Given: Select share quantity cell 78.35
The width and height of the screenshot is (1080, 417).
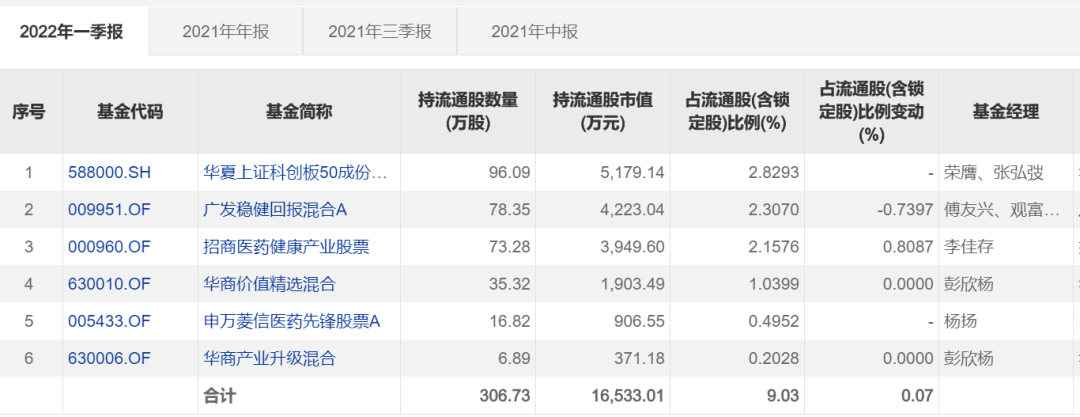Looking at the screenshot, I should (x=510, y=210).
